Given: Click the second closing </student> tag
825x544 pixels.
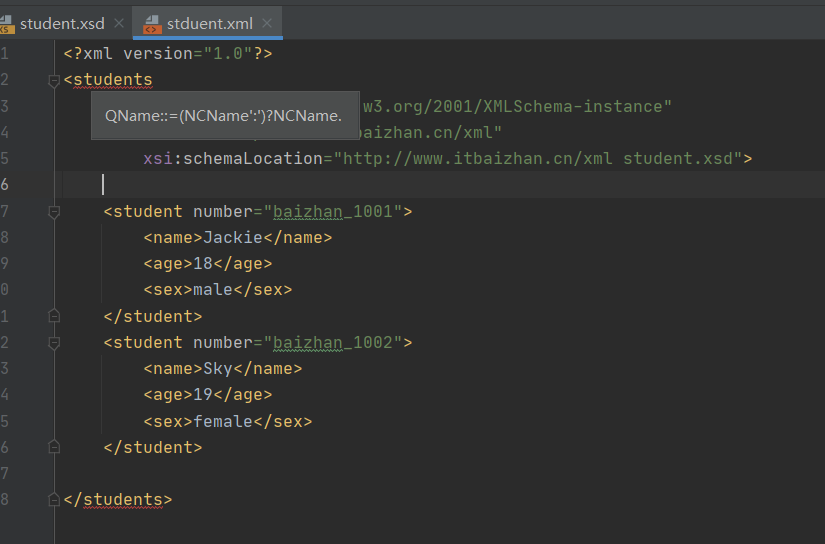Looking at the screenshot, I should tap(153, 447).
